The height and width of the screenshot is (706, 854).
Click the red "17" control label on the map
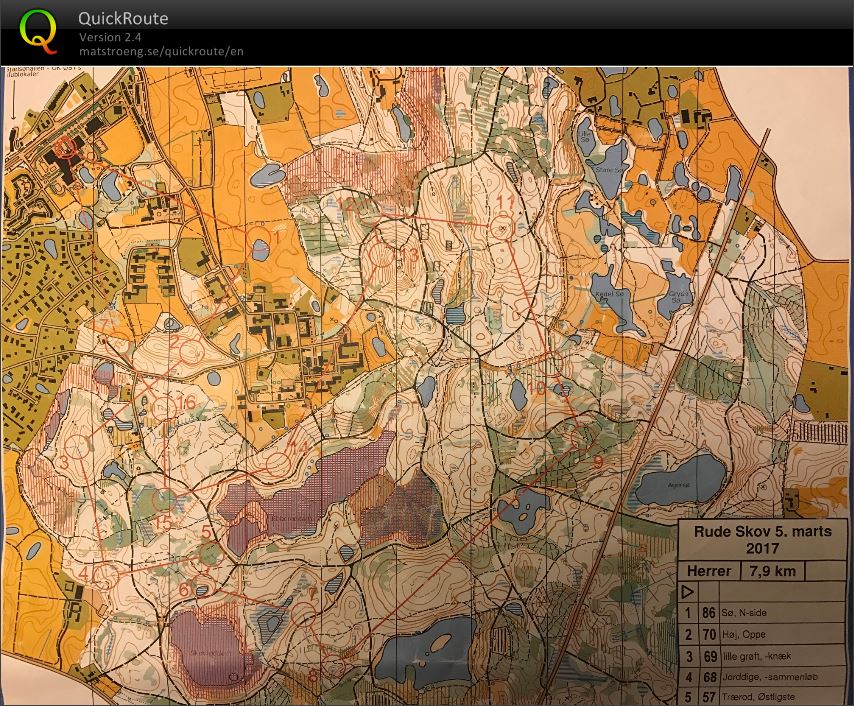click(102, 325)
